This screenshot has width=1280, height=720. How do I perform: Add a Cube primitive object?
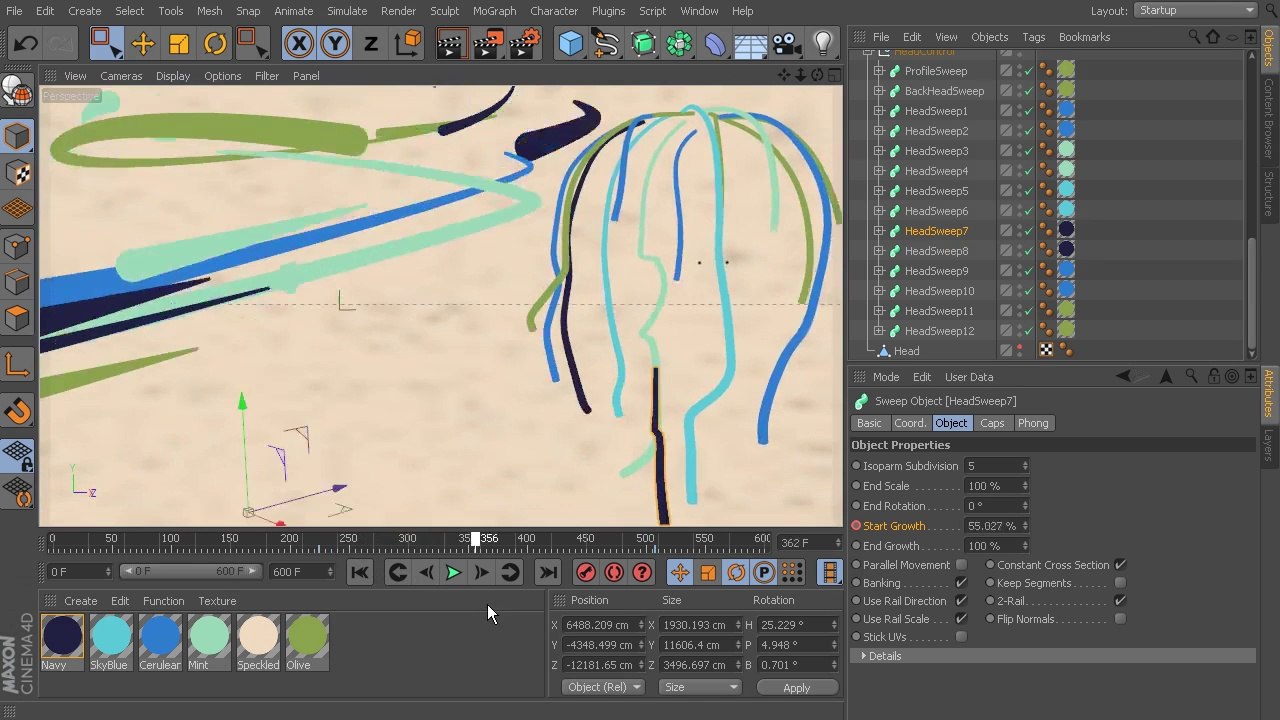point(571,43)
